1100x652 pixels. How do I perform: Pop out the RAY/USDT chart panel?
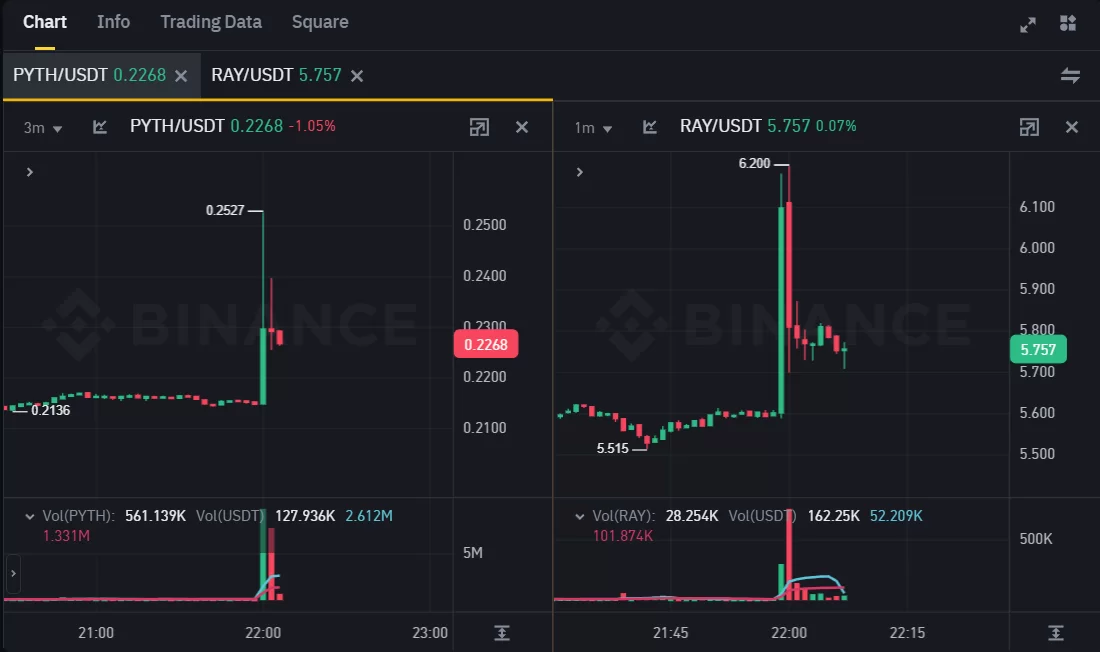pyautogui.click(x=1029, y=127)
